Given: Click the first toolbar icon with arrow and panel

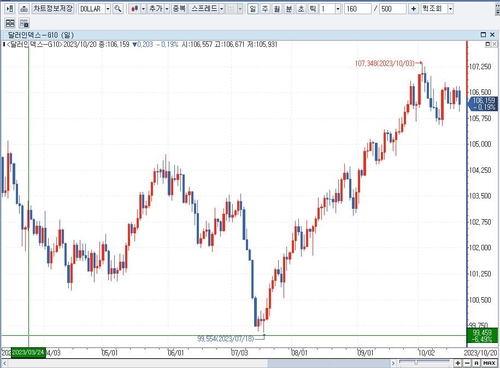Looking at the screenshot, I should 10,9.
